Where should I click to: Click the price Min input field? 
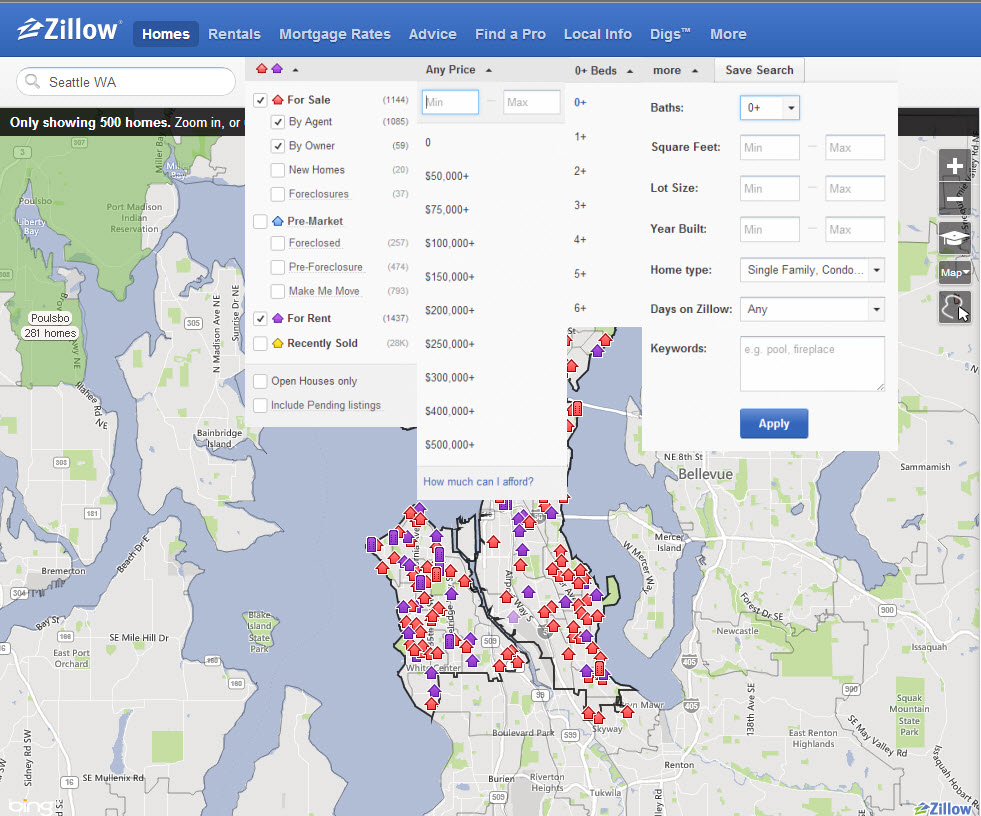[450, 102]
